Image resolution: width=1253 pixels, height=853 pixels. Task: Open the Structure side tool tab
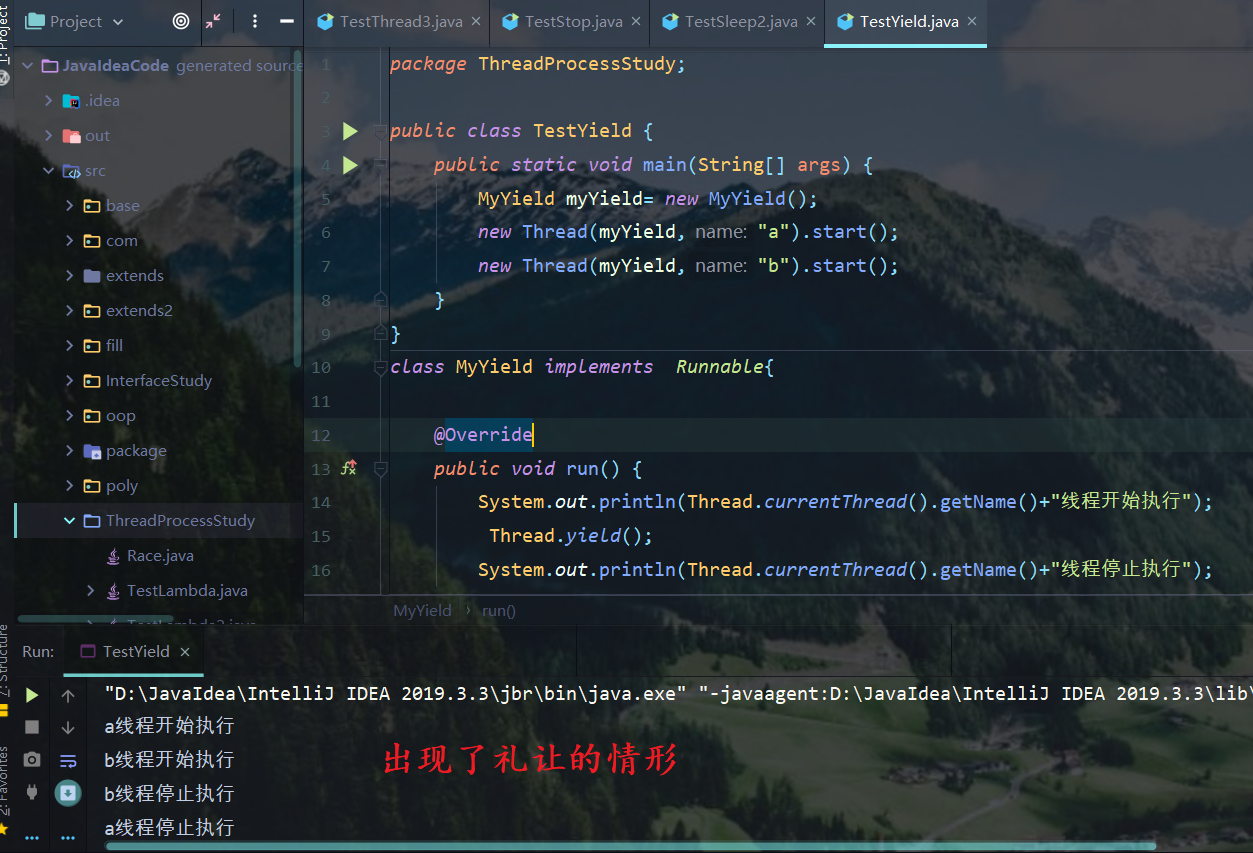(x=4, y=660)
